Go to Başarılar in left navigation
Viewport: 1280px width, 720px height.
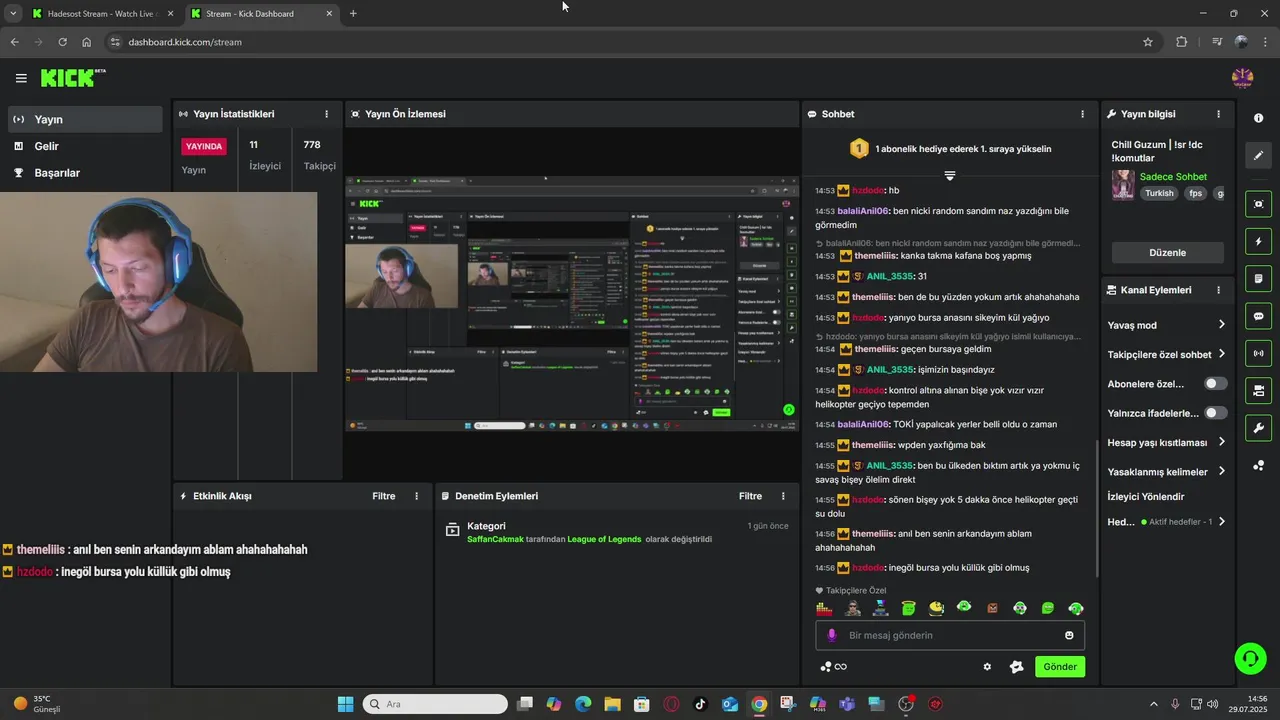84,173
